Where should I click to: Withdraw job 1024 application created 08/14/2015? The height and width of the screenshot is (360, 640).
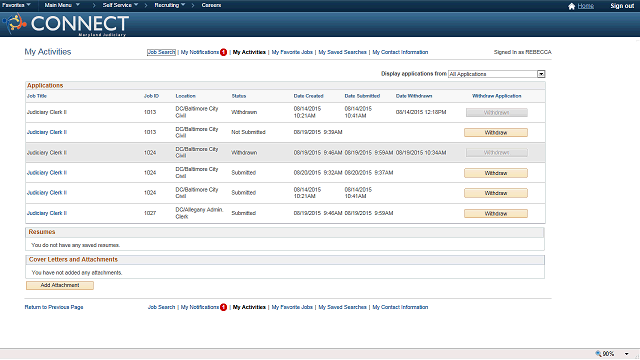pos(496,193)
